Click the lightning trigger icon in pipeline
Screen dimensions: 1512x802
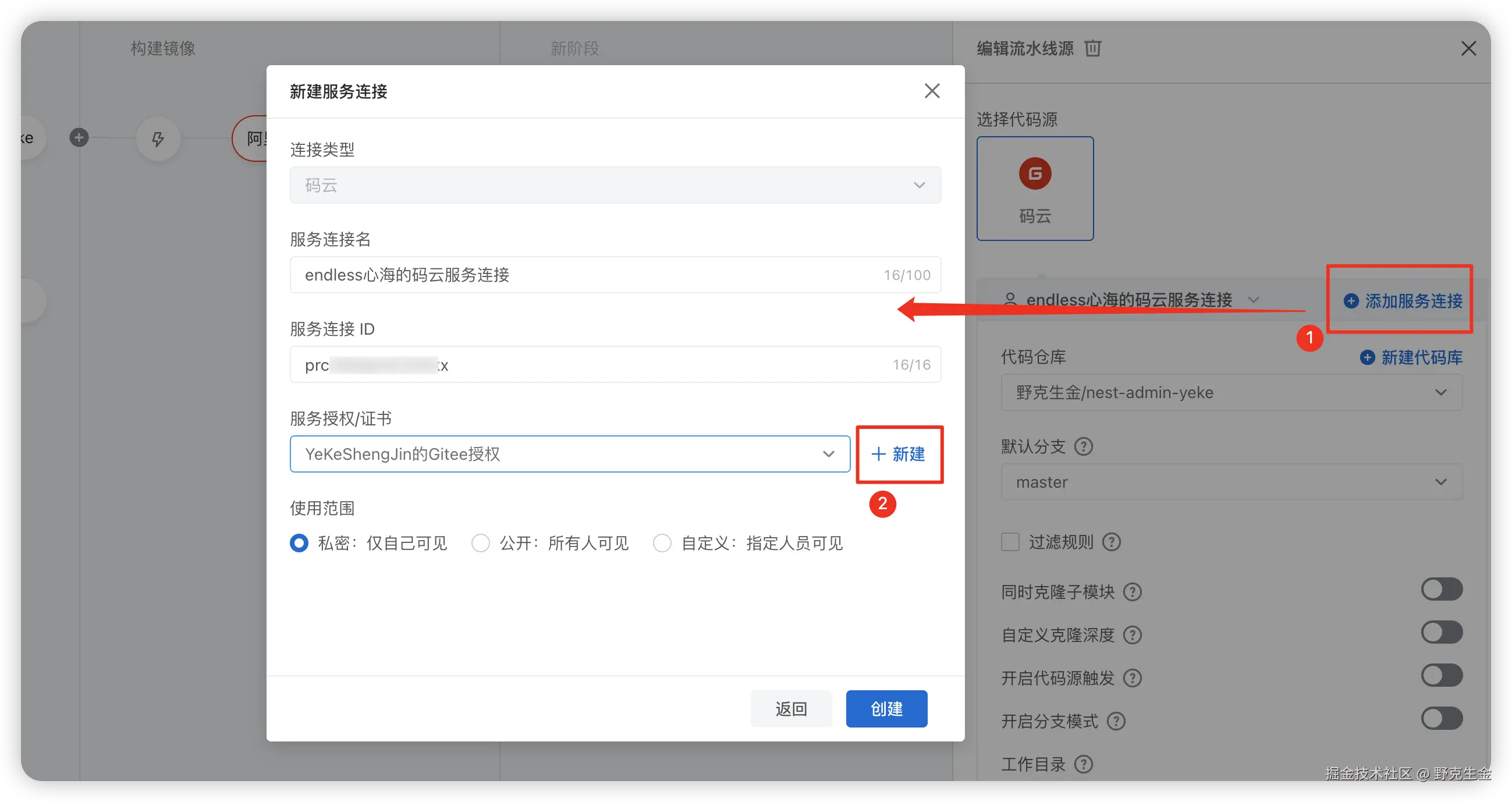pos(158,139)
